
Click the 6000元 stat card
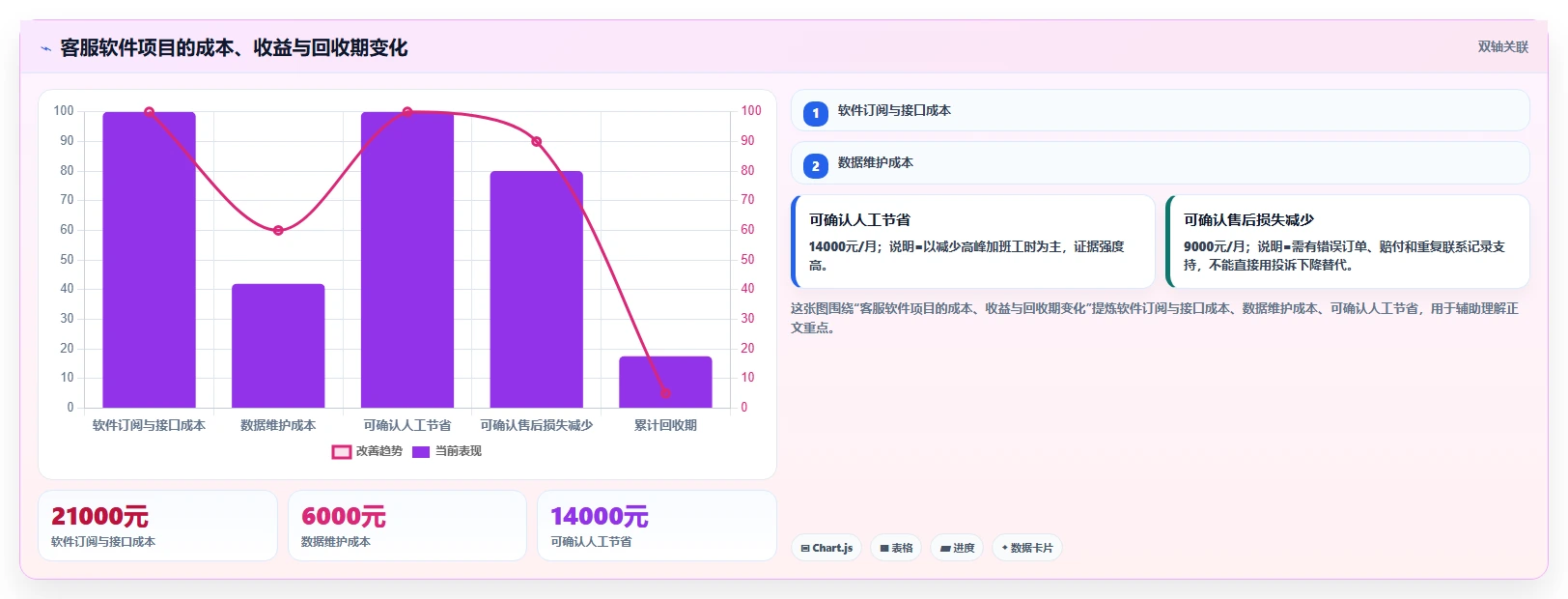click(407, 526)
